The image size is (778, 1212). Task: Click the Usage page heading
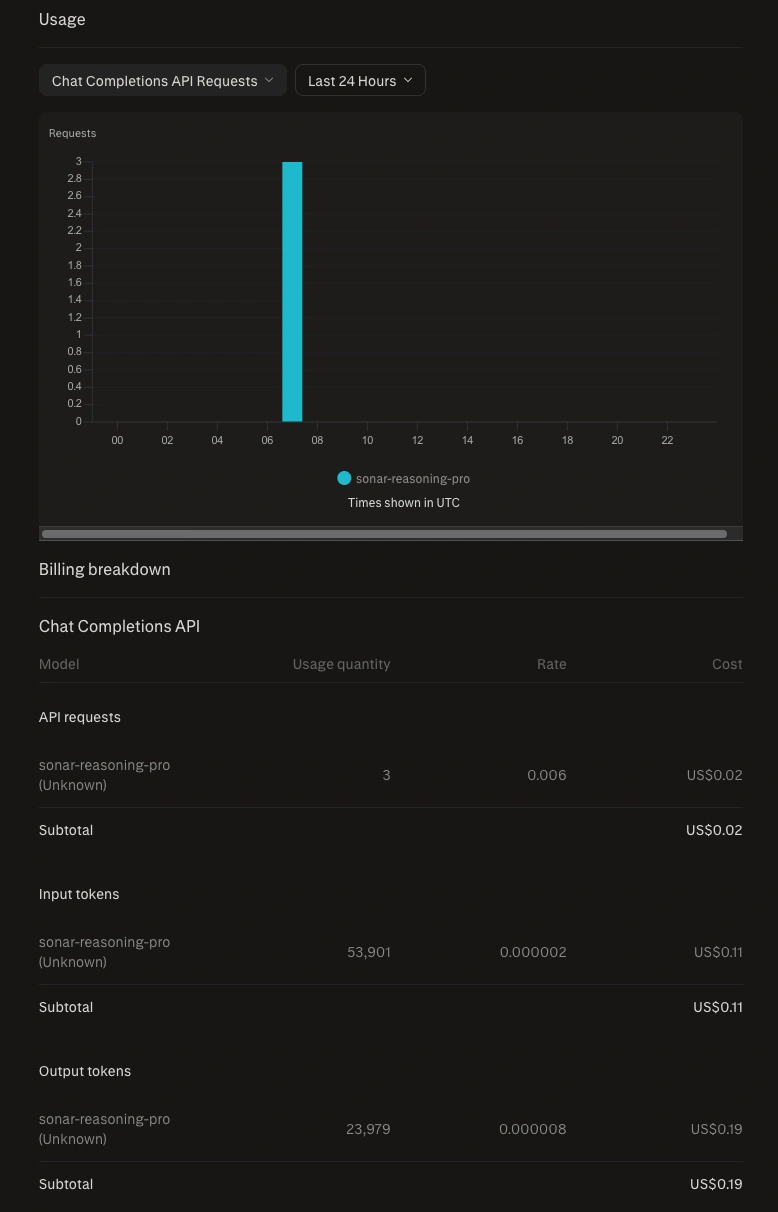(62, 19)
